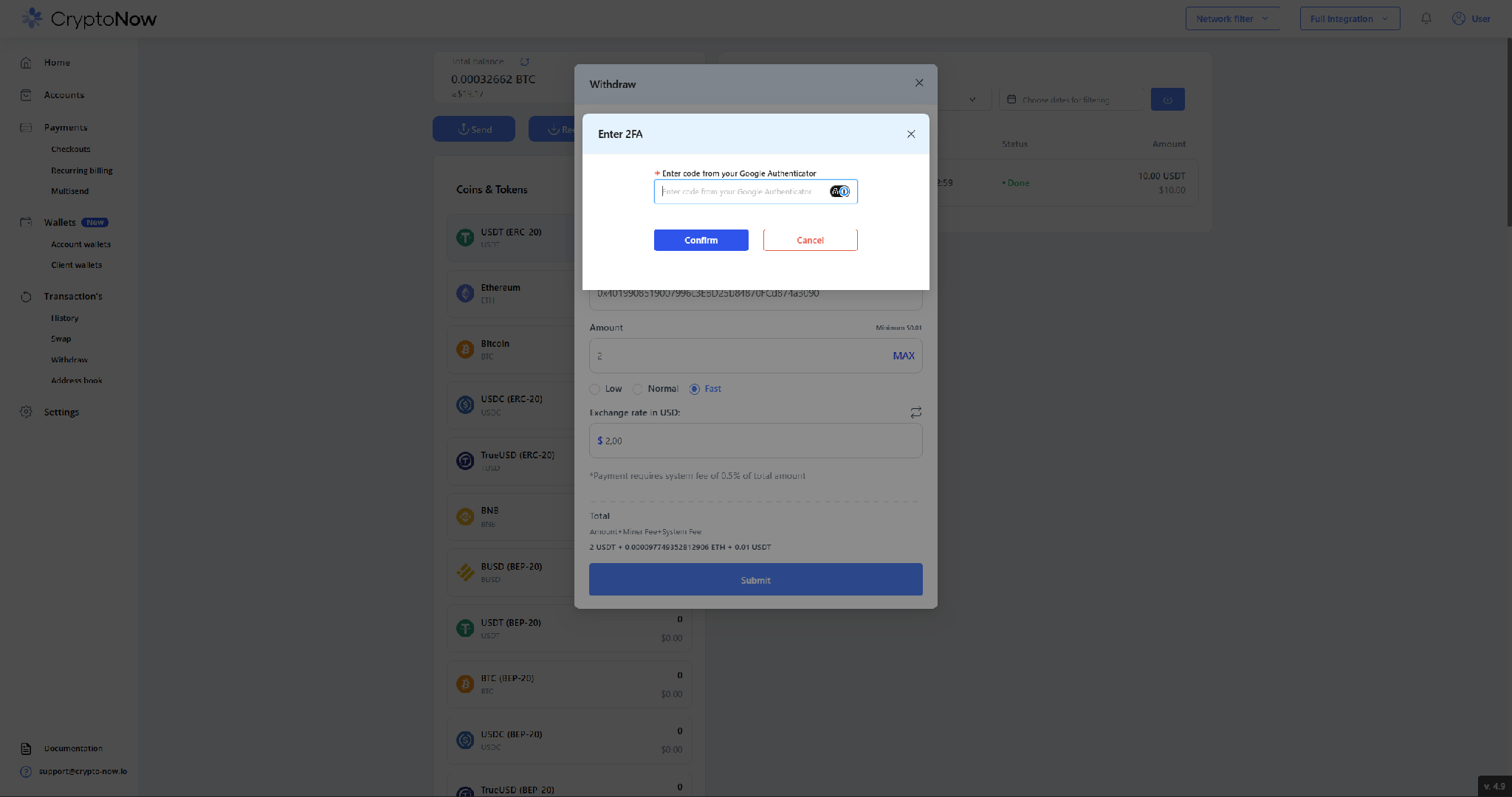Screen dimensions: 1512x797
Task: Click the USDT (ERC-20) coin icon
Action: tap(465, 238)
